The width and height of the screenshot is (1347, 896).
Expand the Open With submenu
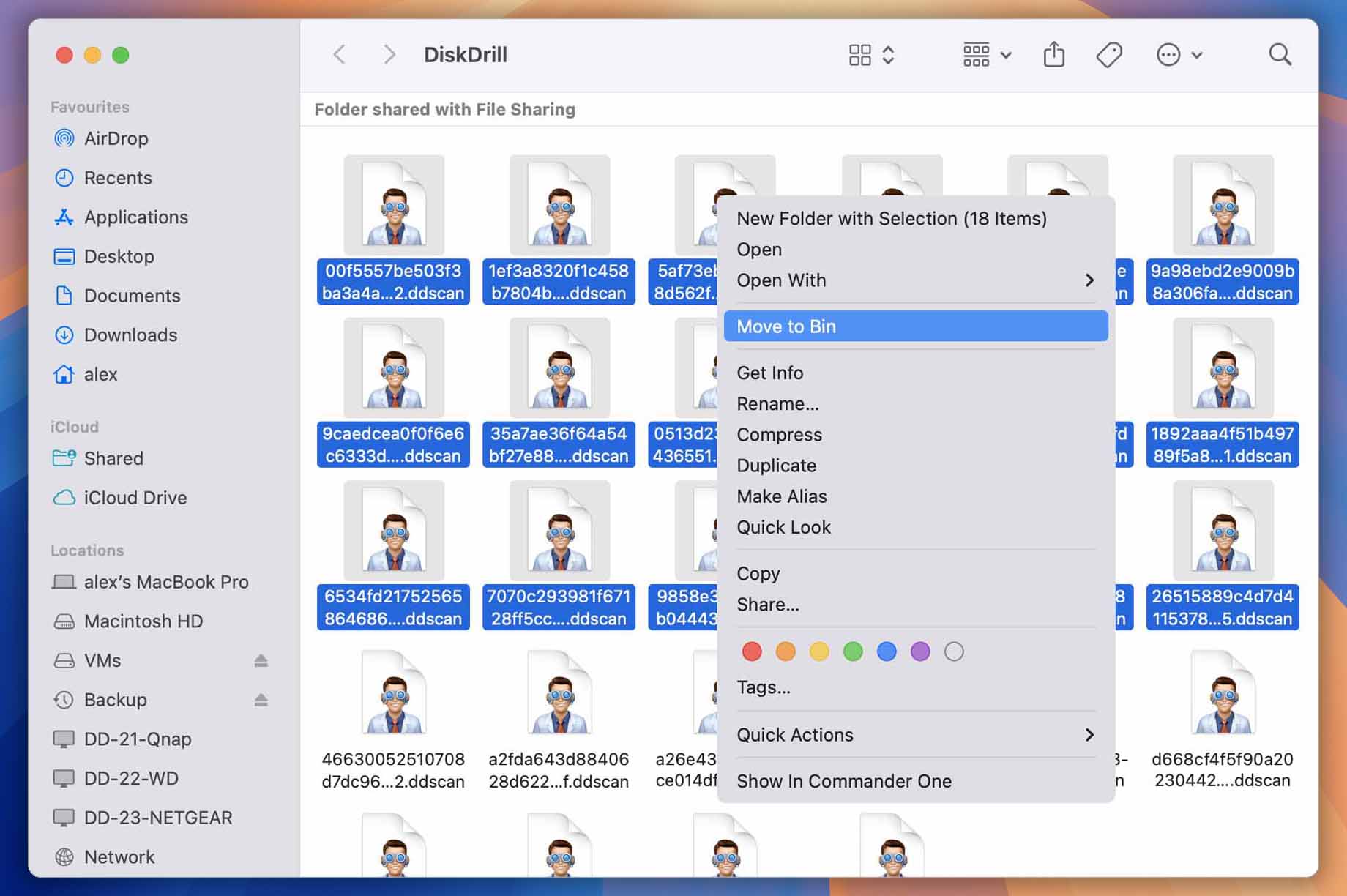[915, 280]
